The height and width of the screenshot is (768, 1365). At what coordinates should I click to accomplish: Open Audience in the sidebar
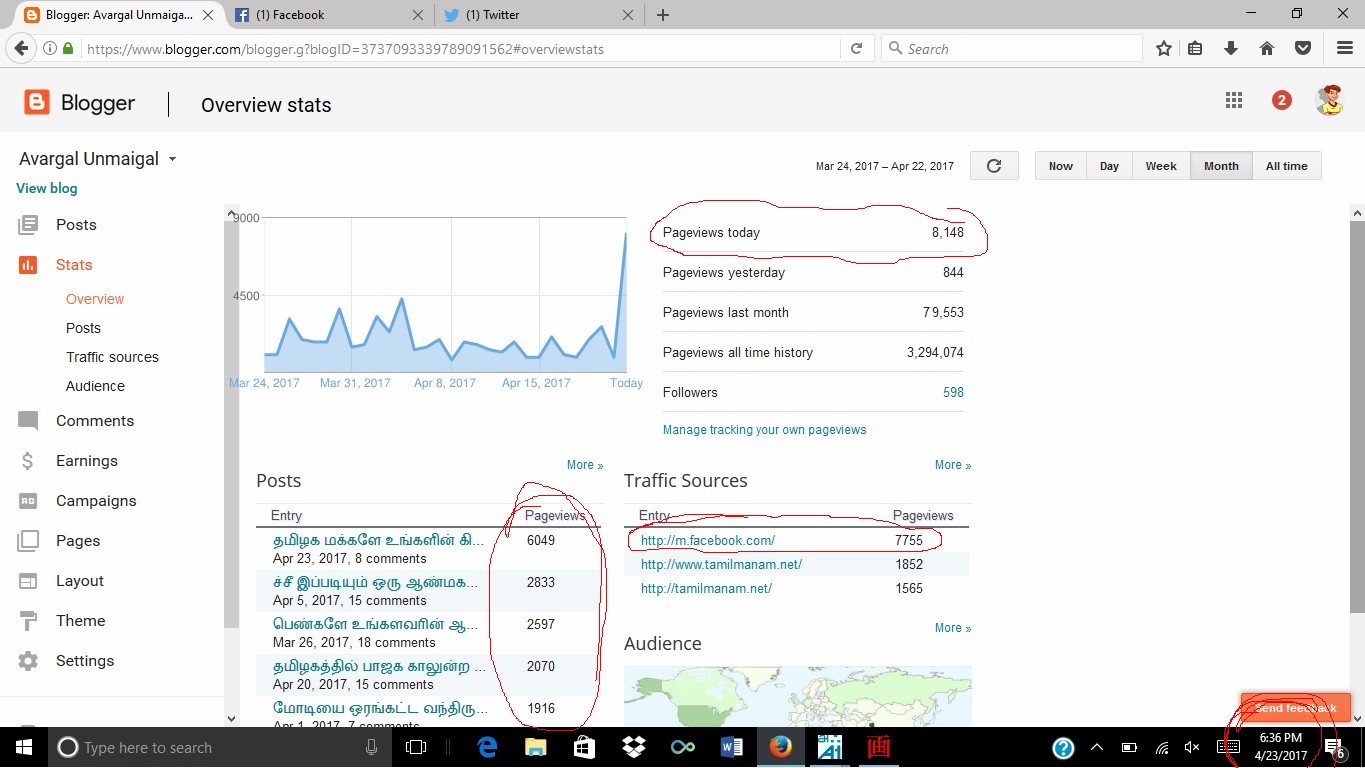(95, 386)
